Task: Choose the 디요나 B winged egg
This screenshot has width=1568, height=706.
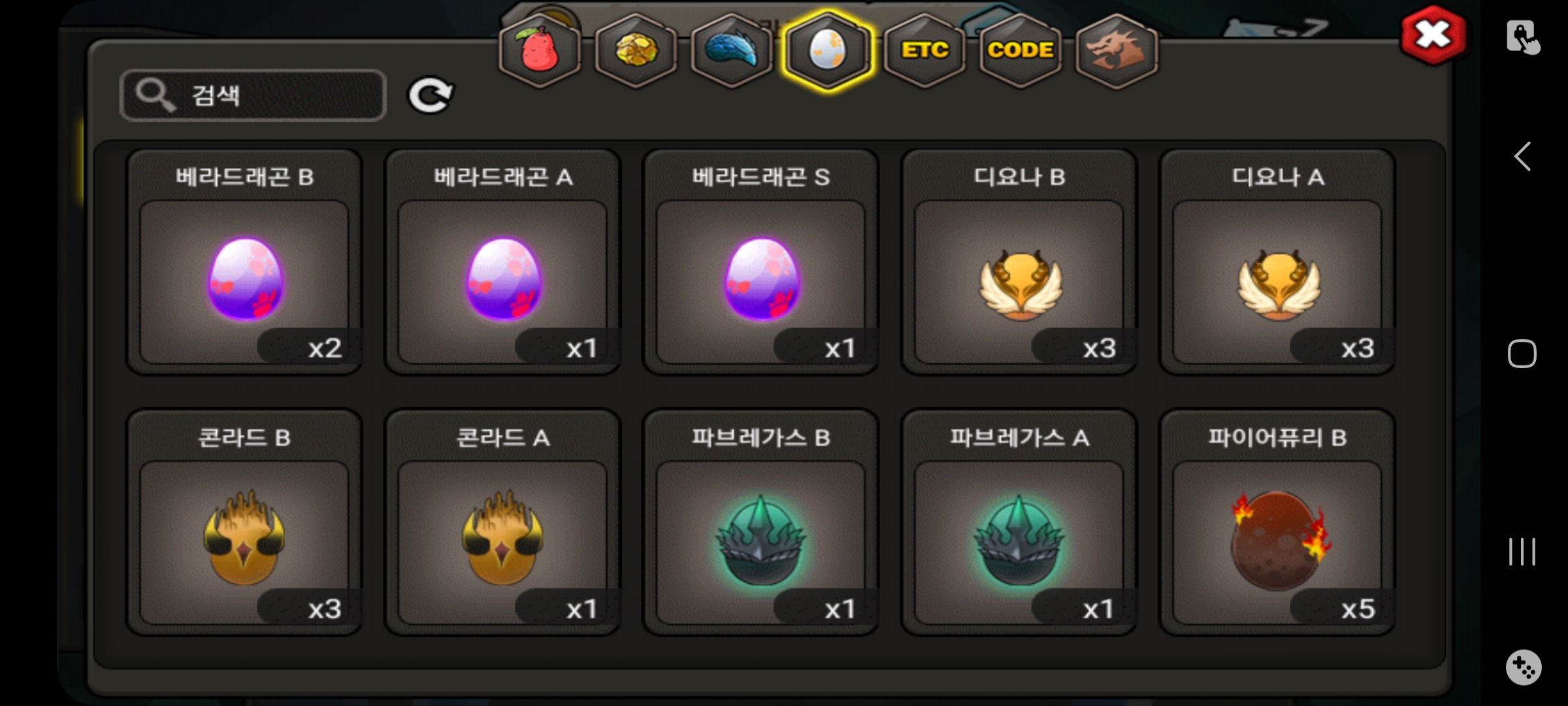Action: tap(1019, 262)
